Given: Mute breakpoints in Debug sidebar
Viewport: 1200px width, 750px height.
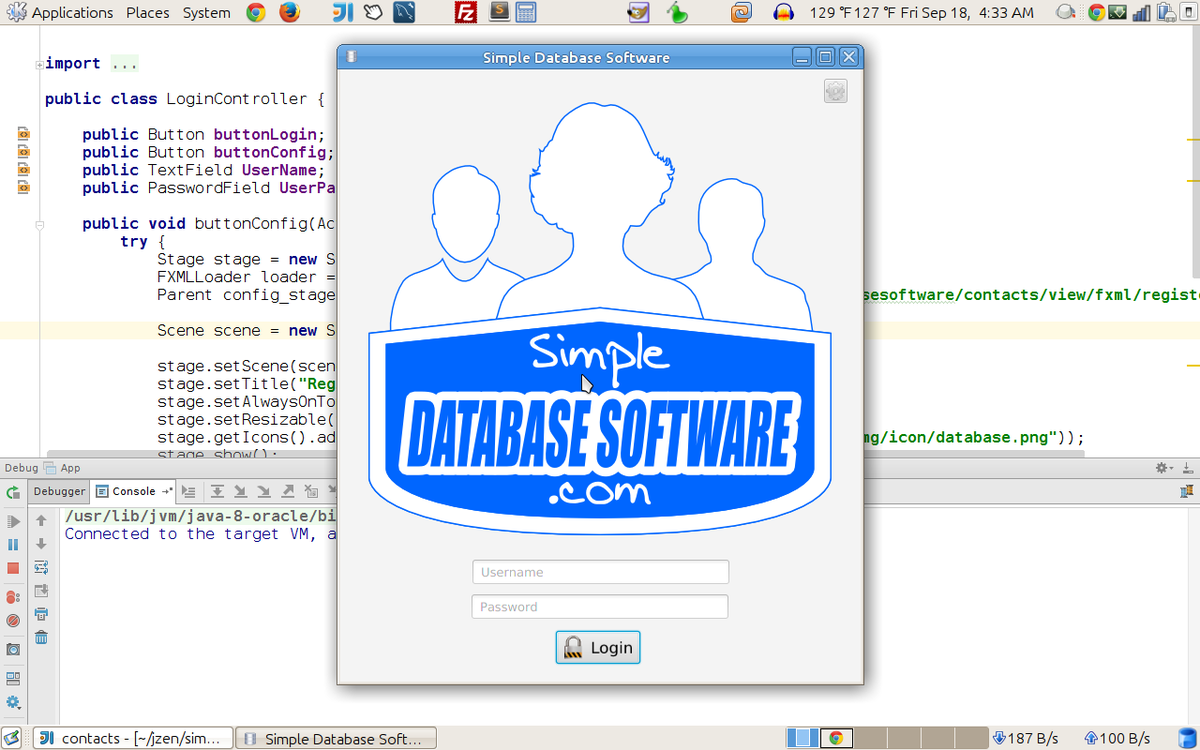Looking at the screenshot, I should tap(13, 620).
